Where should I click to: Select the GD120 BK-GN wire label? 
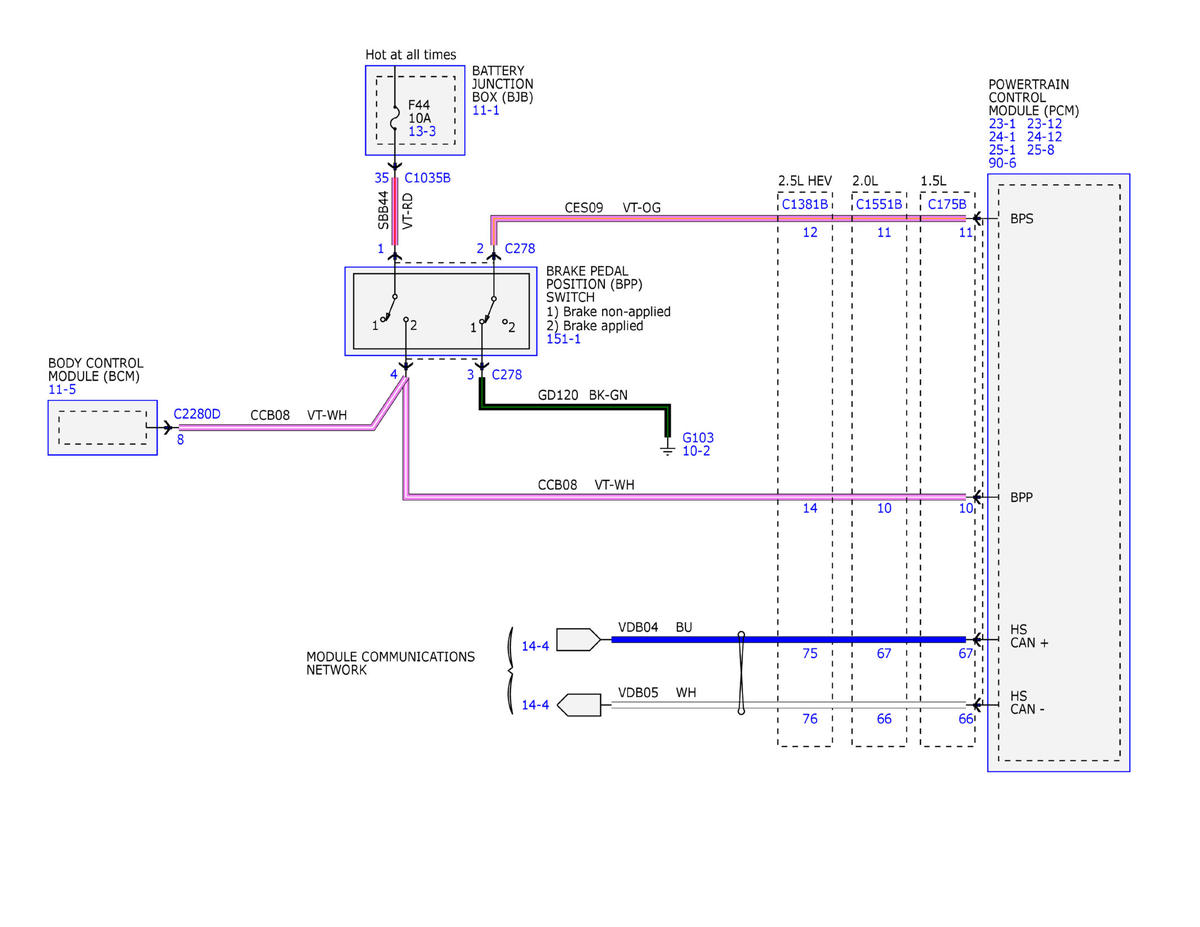(583, 395)
